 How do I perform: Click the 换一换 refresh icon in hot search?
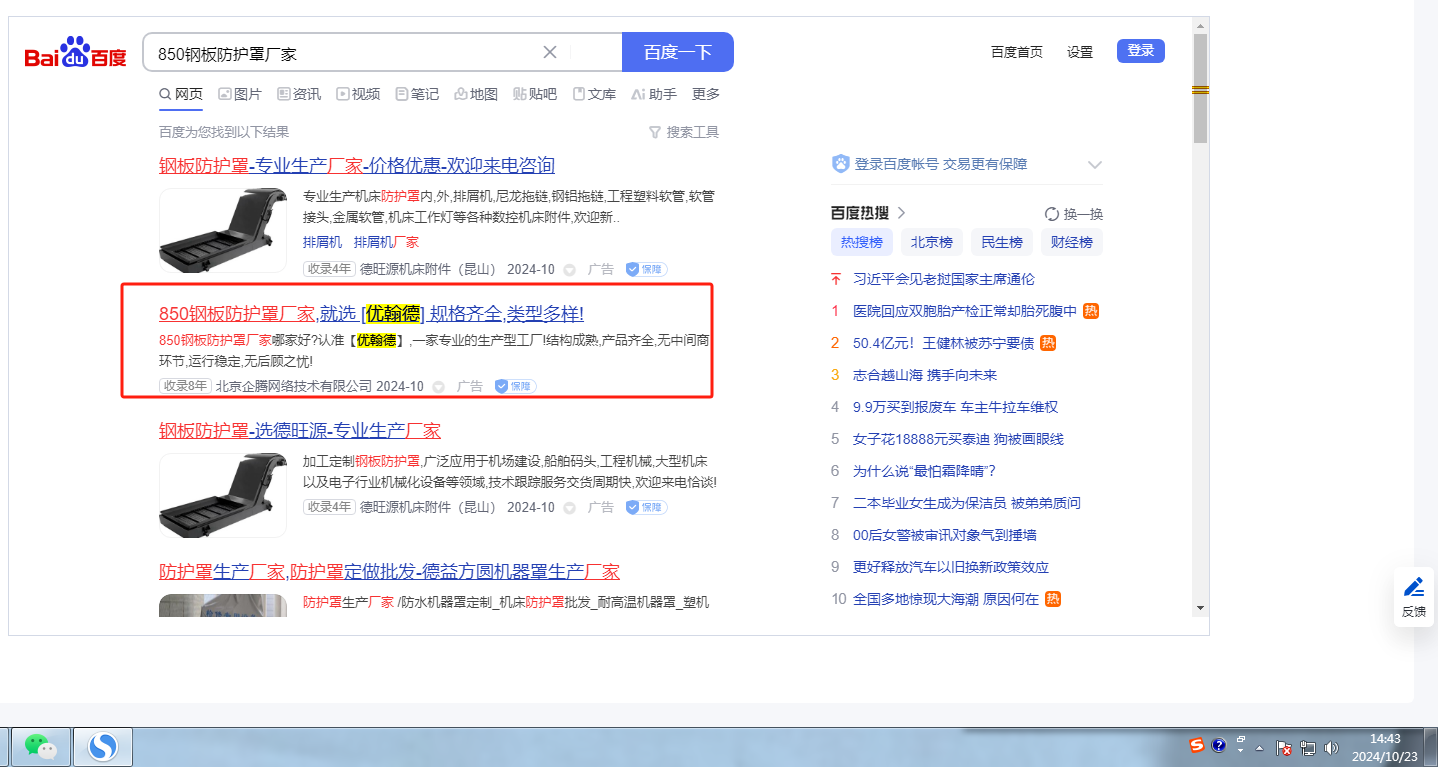(1051, 214)
